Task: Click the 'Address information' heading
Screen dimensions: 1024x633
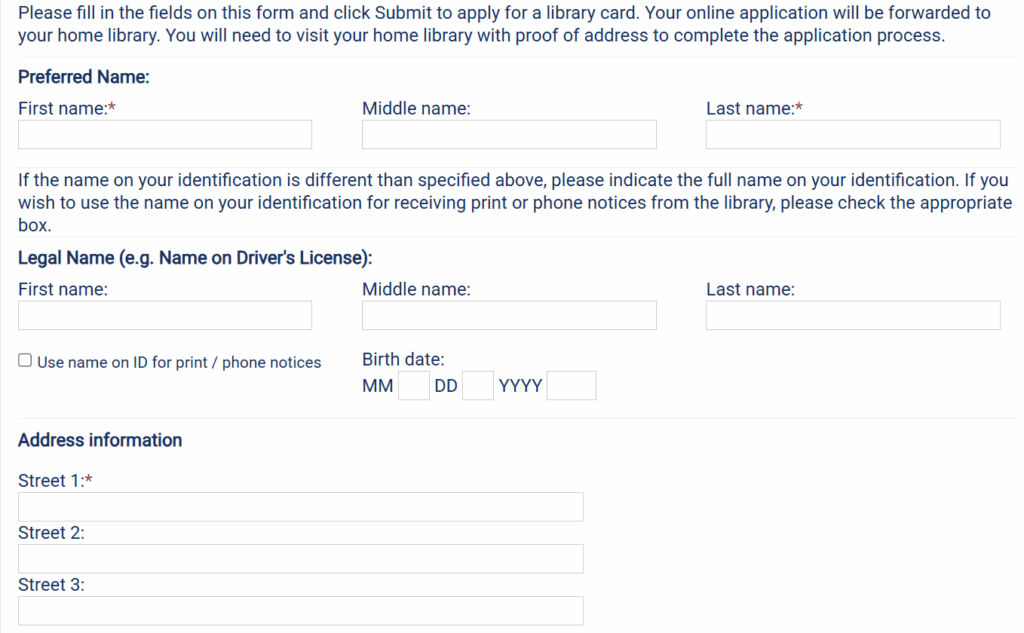Action: (x=100, y=440)
